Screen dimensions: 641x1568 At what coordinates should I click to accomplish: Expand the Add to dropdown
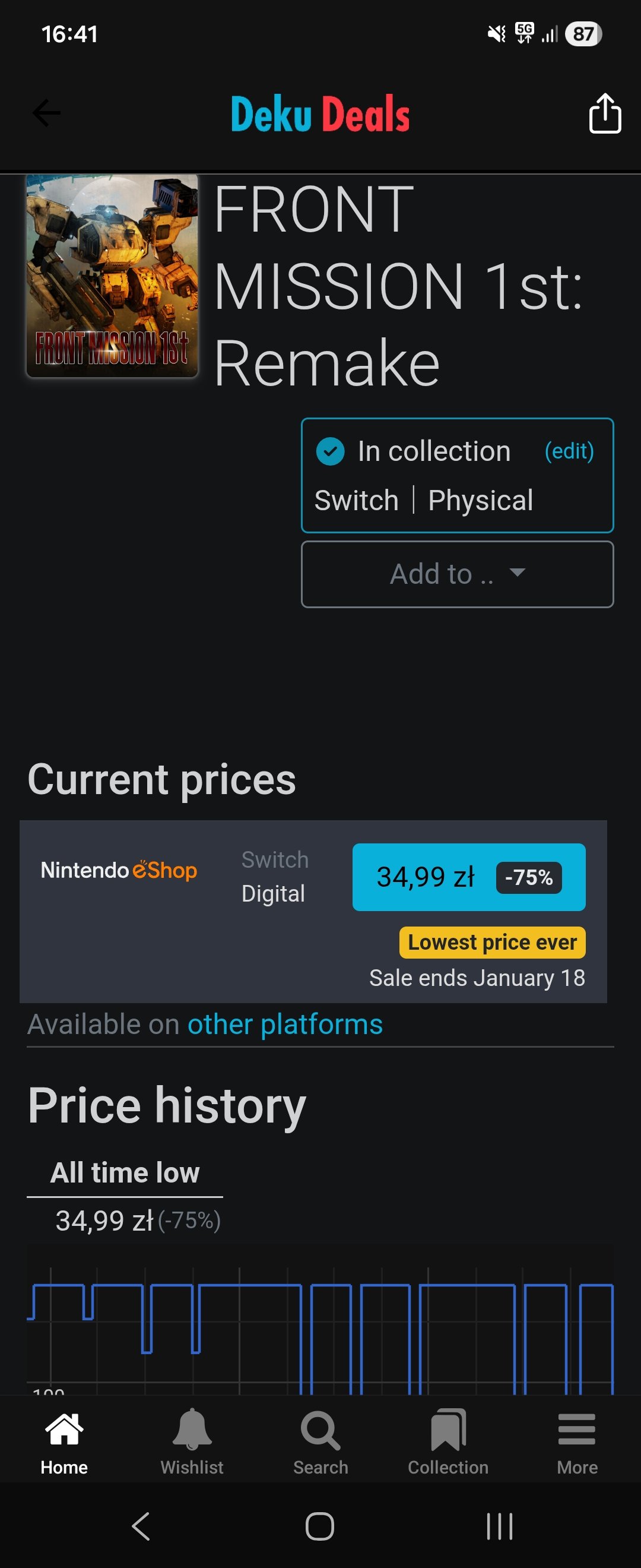[x=458, y=574]
